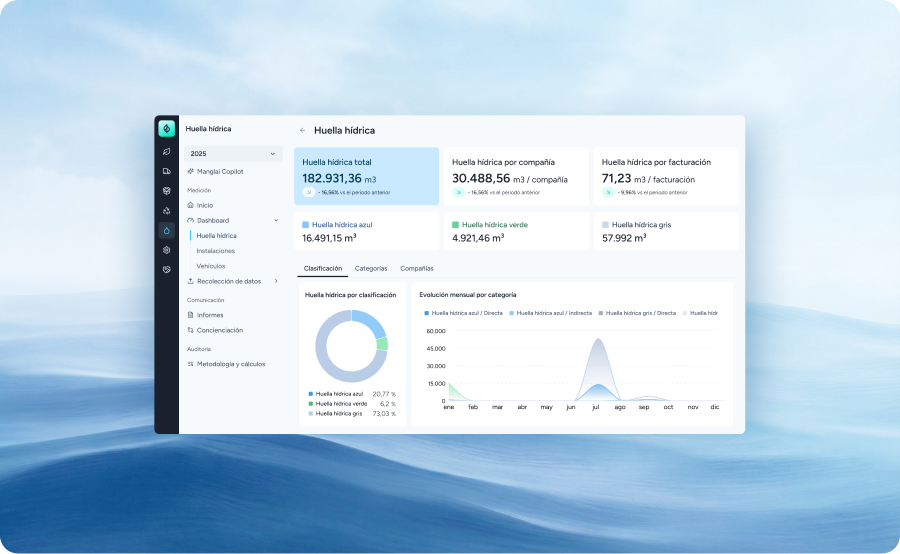
Task: Toggle the Huella hídrica azul entry in the donut legend
Action: tap(336, 394)
